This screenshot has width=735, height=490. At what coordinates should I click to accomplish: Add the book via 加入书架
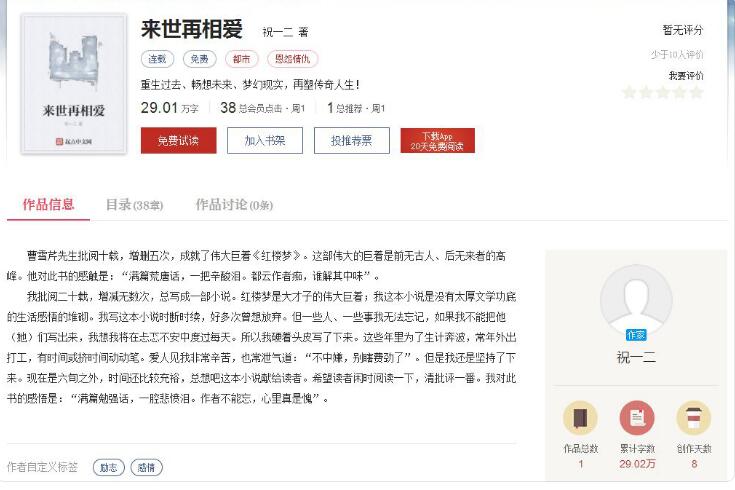click(265, 140)
